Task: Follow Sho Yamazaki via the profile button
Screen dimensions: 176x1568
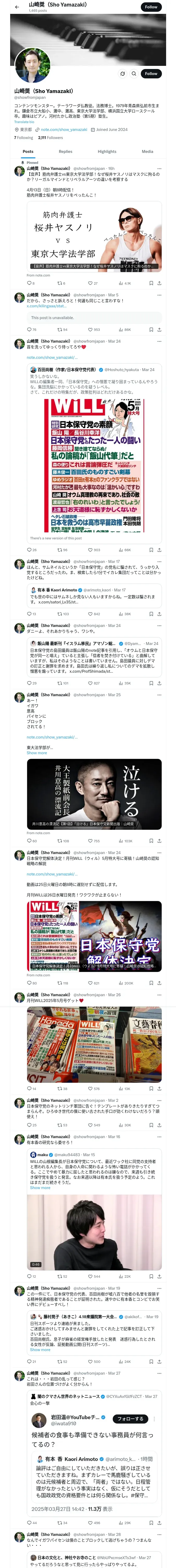Action: [x=151, y=74]
